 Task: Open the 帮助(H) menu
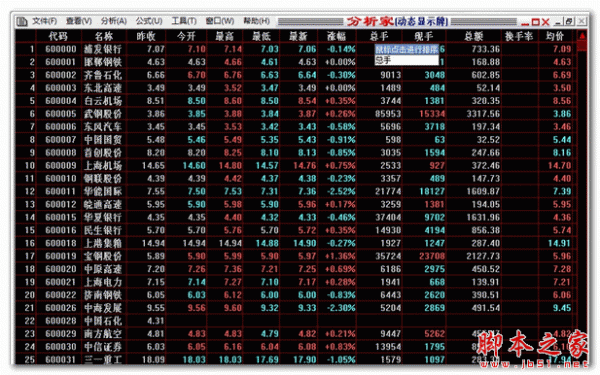pos(256,21)
